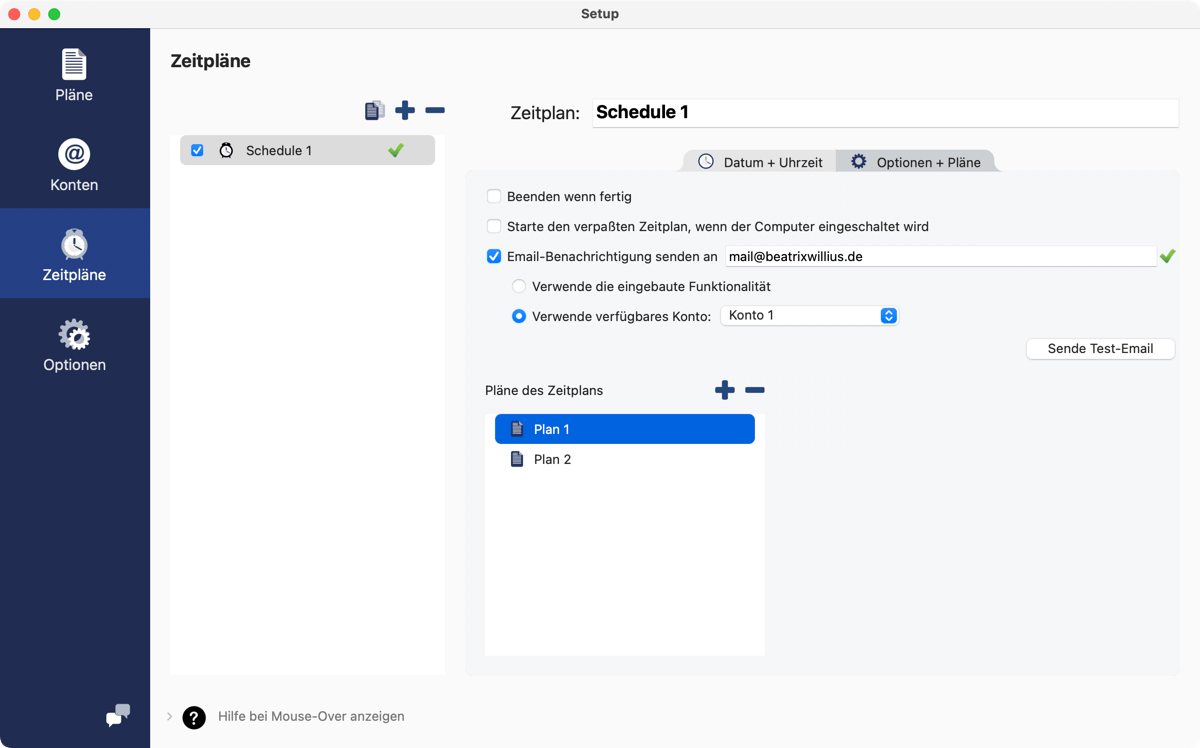Open the Optionen sidebar section
Screen dimensions: 1200x748
[75, 345]
